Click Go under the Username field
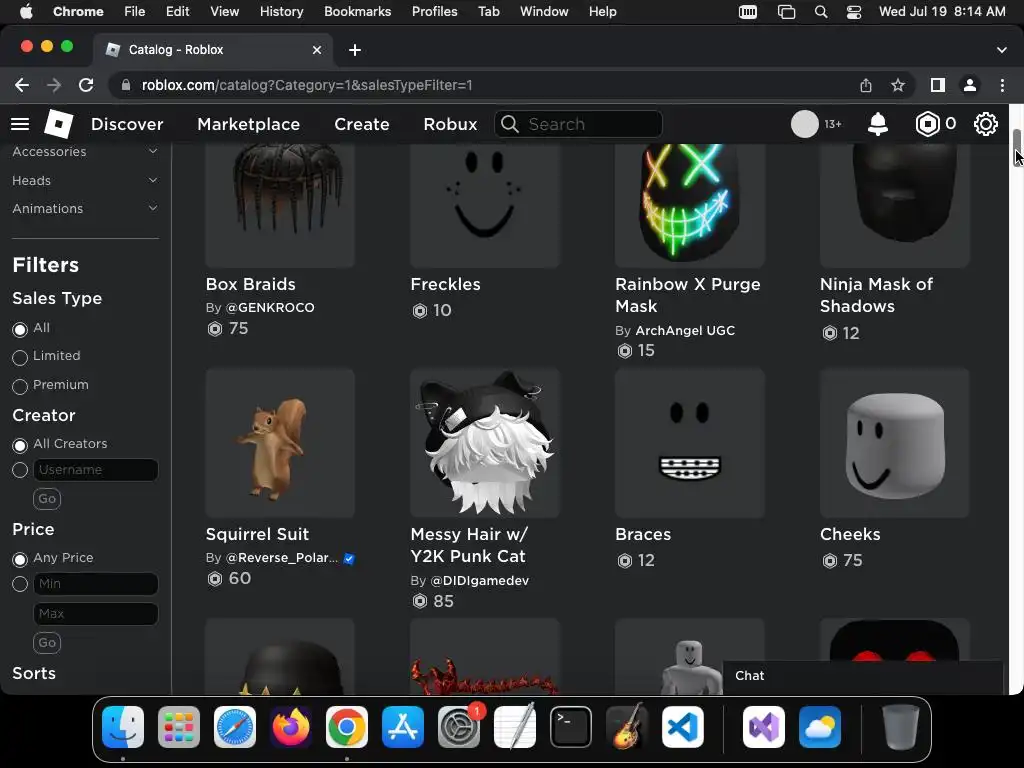The image size is (1024, 768). [47, 499]
